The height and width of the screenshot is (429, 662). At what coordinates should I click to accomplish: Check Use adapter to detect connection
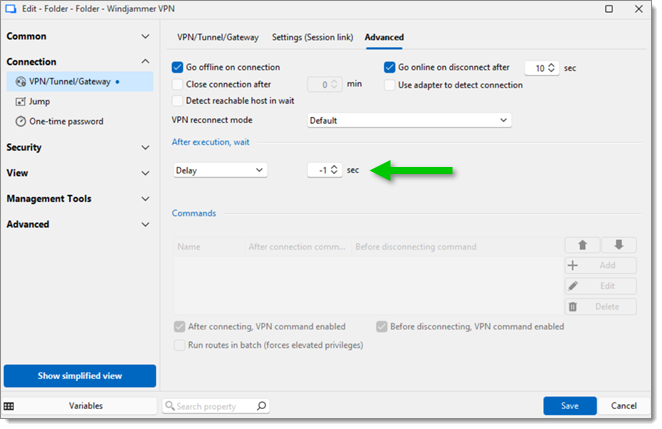click(x=390, y=85)
